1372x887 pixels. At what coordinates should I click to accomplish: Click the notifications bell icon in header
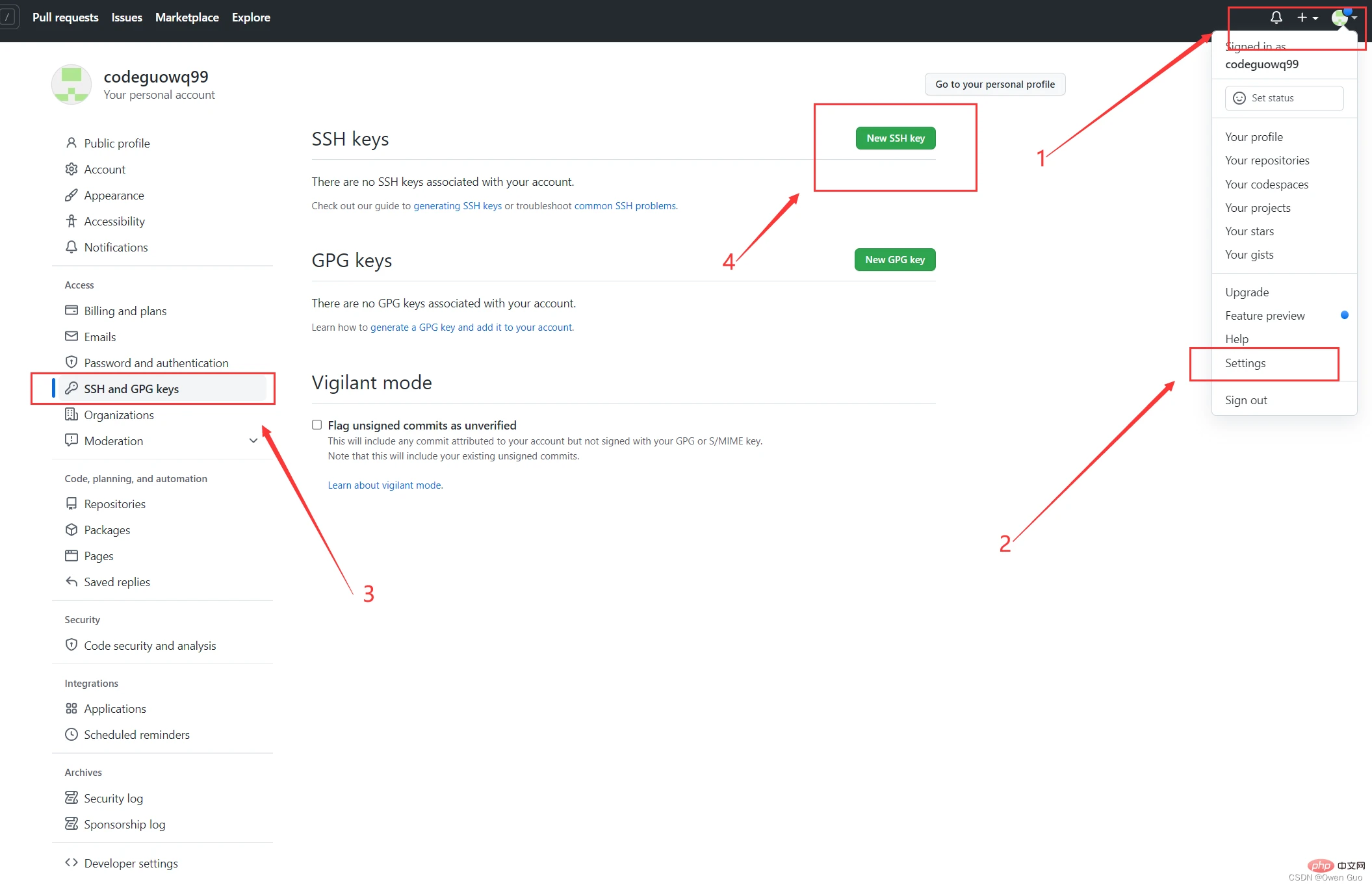1276,18
